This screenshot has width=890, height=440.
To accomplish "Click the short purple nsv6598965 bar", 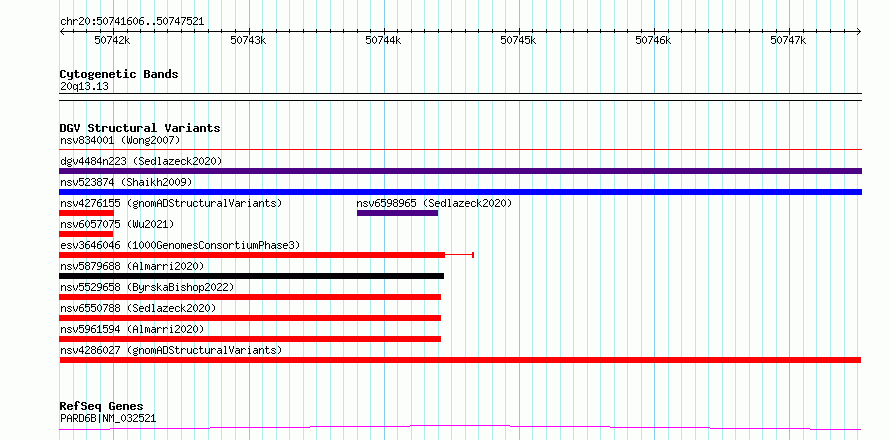I will click(397, 213).
